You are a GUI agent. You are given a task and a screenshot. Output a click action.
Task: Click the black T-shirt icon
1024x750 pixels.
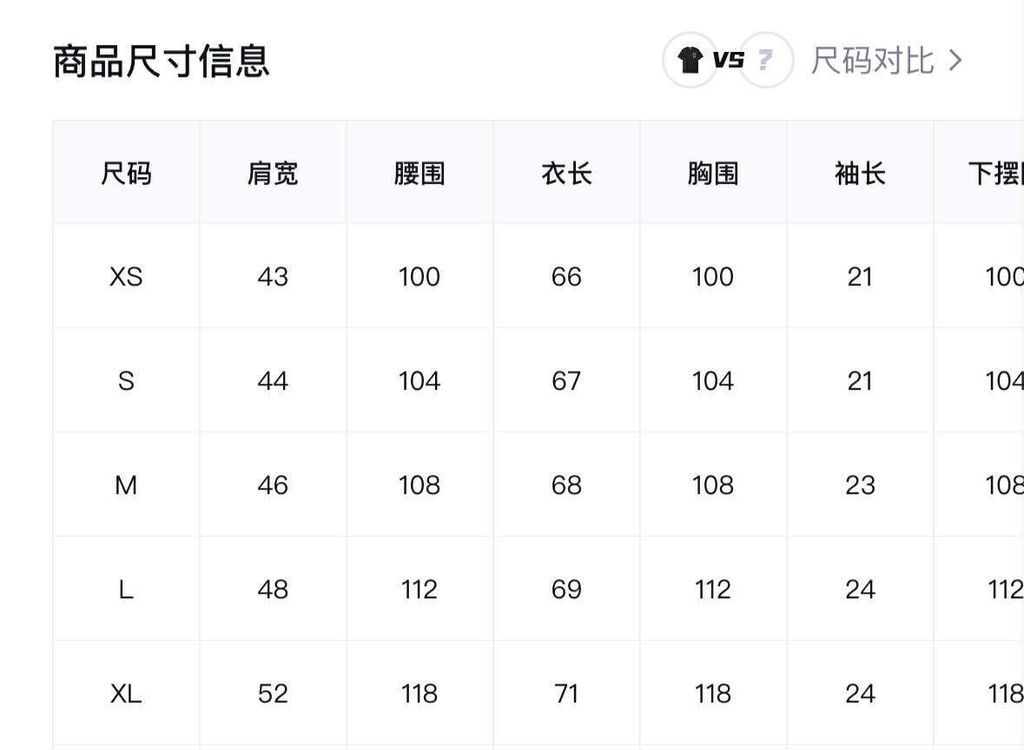(x=689, y=60)
